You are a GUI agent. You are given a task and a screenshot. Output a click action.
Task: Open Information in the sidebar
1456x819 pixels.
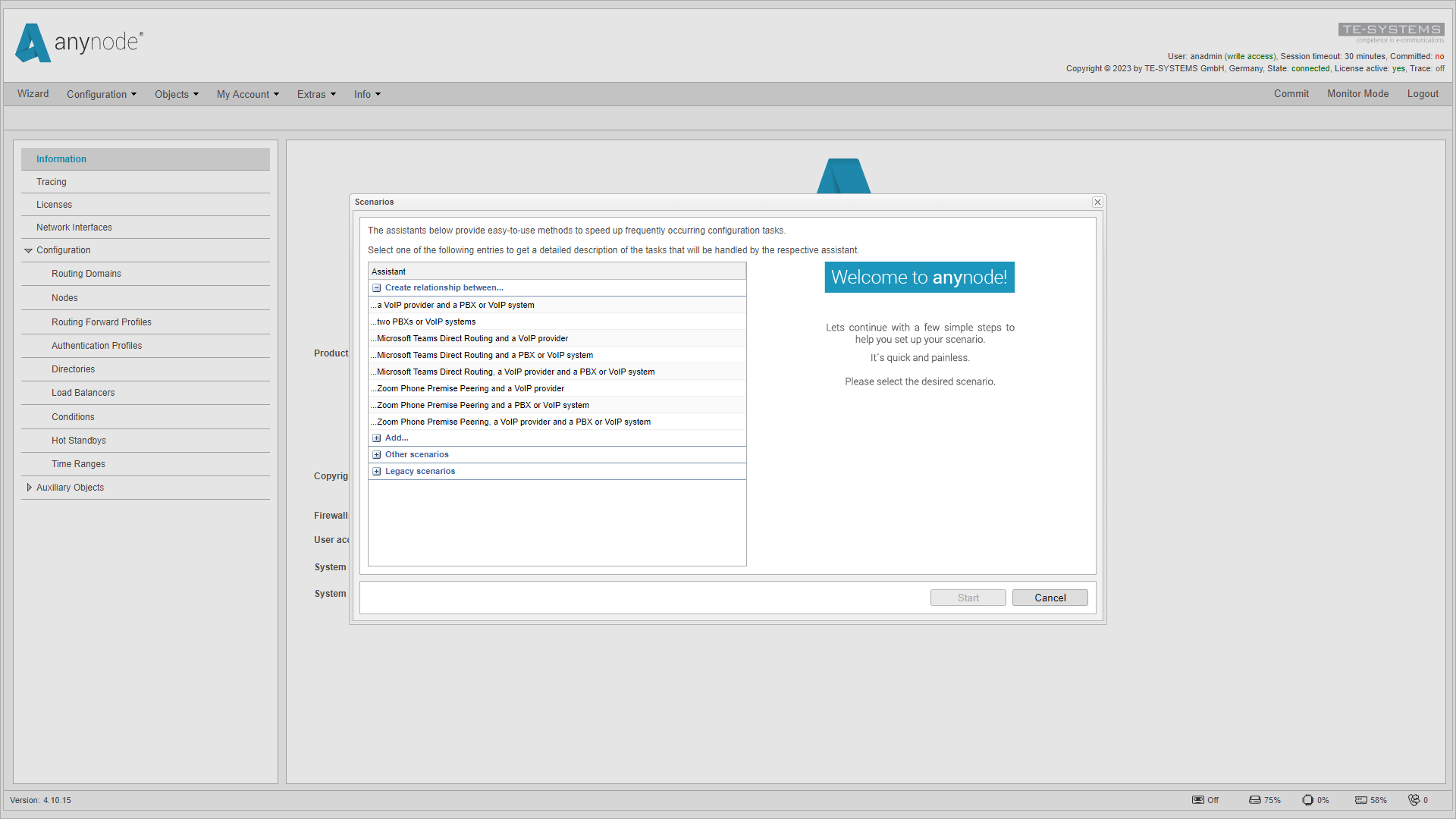(146, 159)
